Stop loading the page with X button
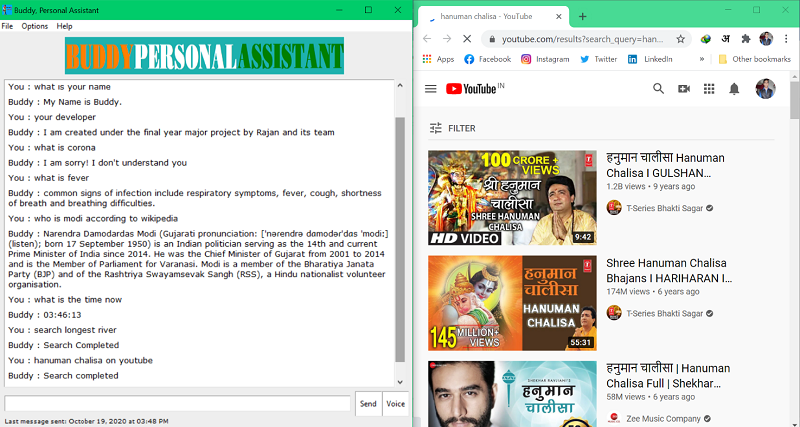The height and width of the screenshot is (427, 800). pos(469,39)
